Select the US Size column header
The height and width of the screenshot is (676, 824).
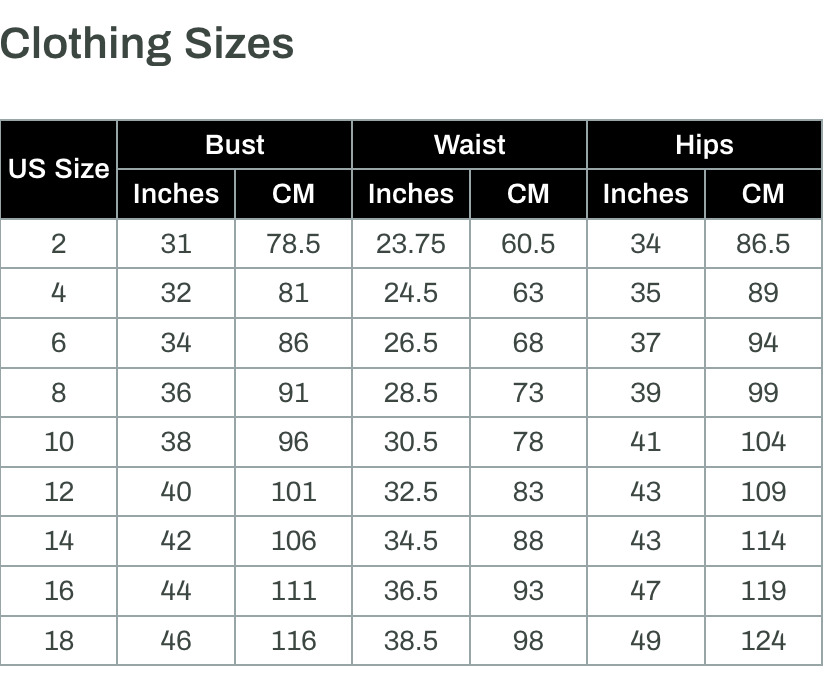(x=58, y=169)
